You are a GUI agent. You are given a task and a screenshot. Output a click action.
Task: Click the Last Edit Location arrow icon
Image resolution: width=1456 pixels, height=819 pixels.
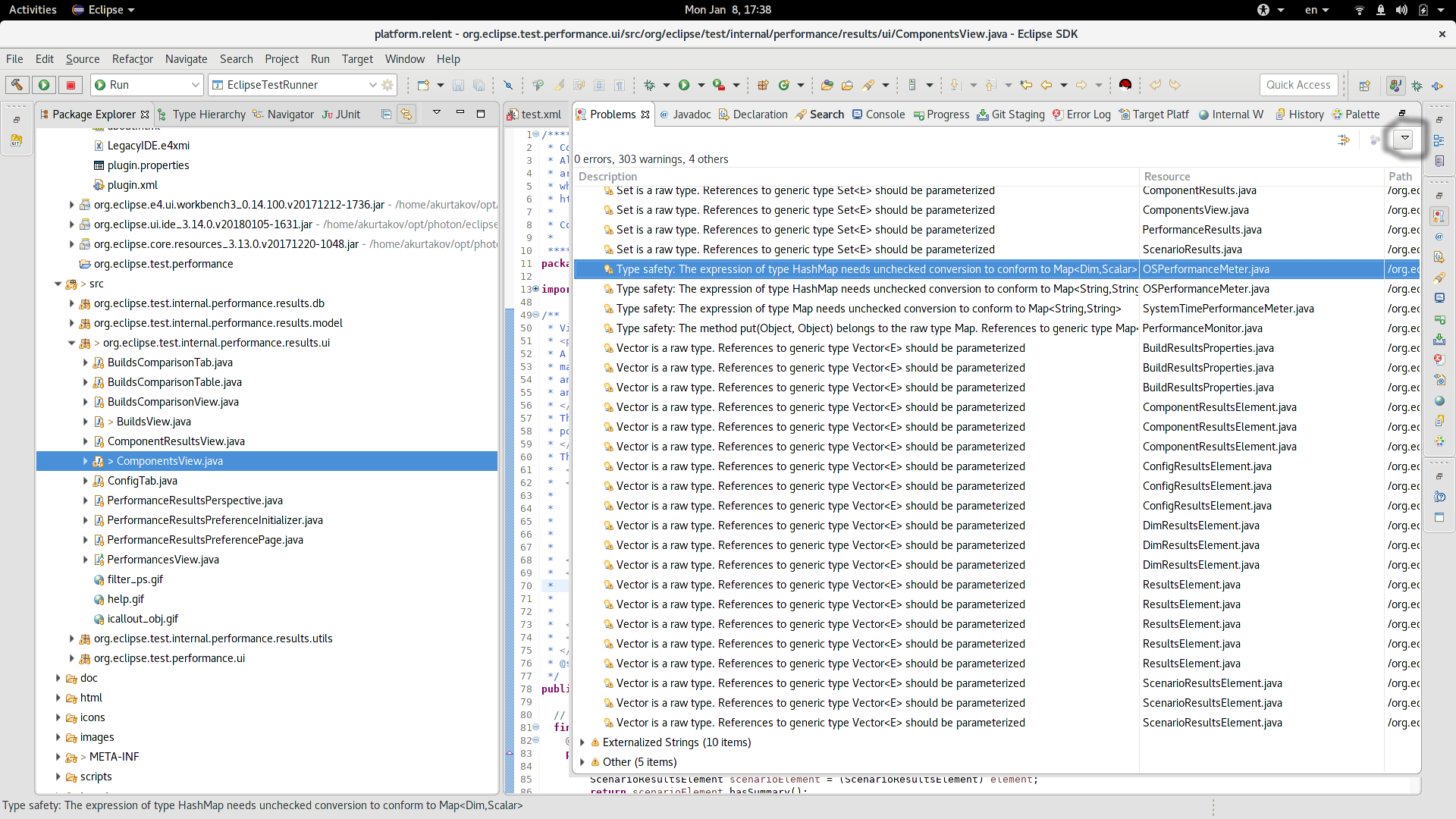pos(1026,85)
